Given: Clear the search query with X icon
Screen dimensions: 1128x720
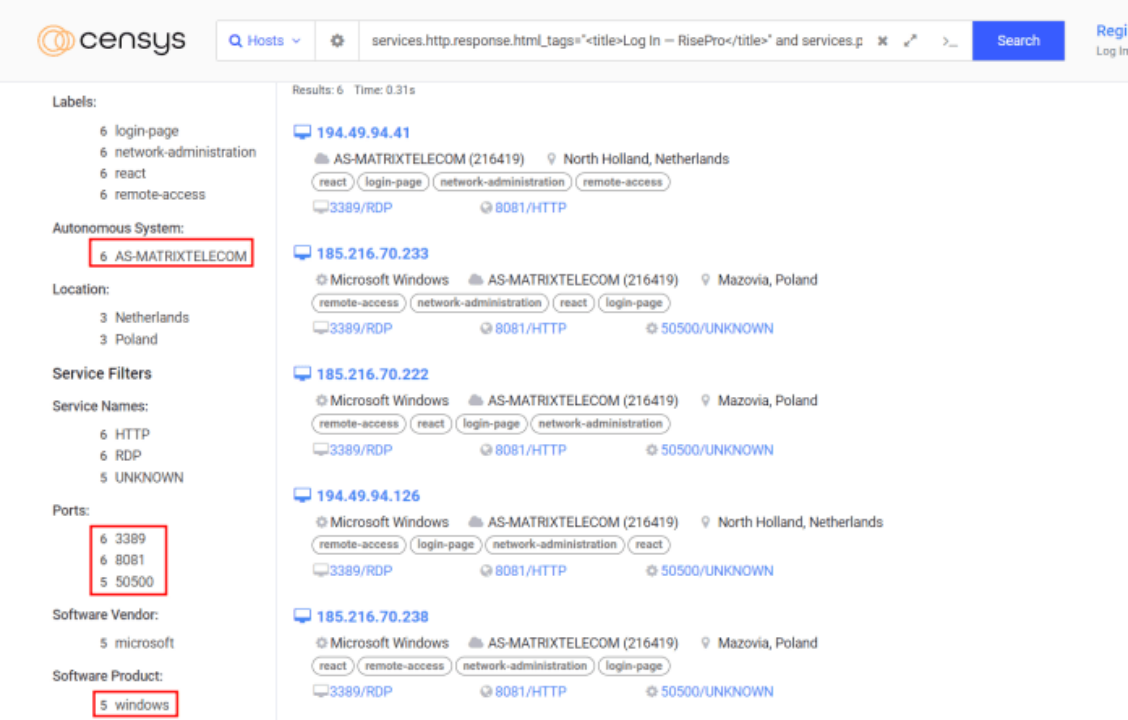Looking at the screenshot, I should 882,41.
